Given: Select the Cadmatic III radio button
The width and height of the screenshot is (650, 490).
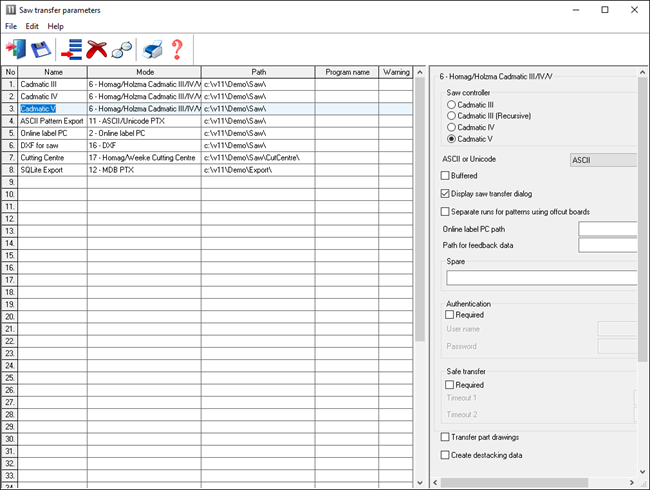Looking at the screenshot, I should point(452,104).
